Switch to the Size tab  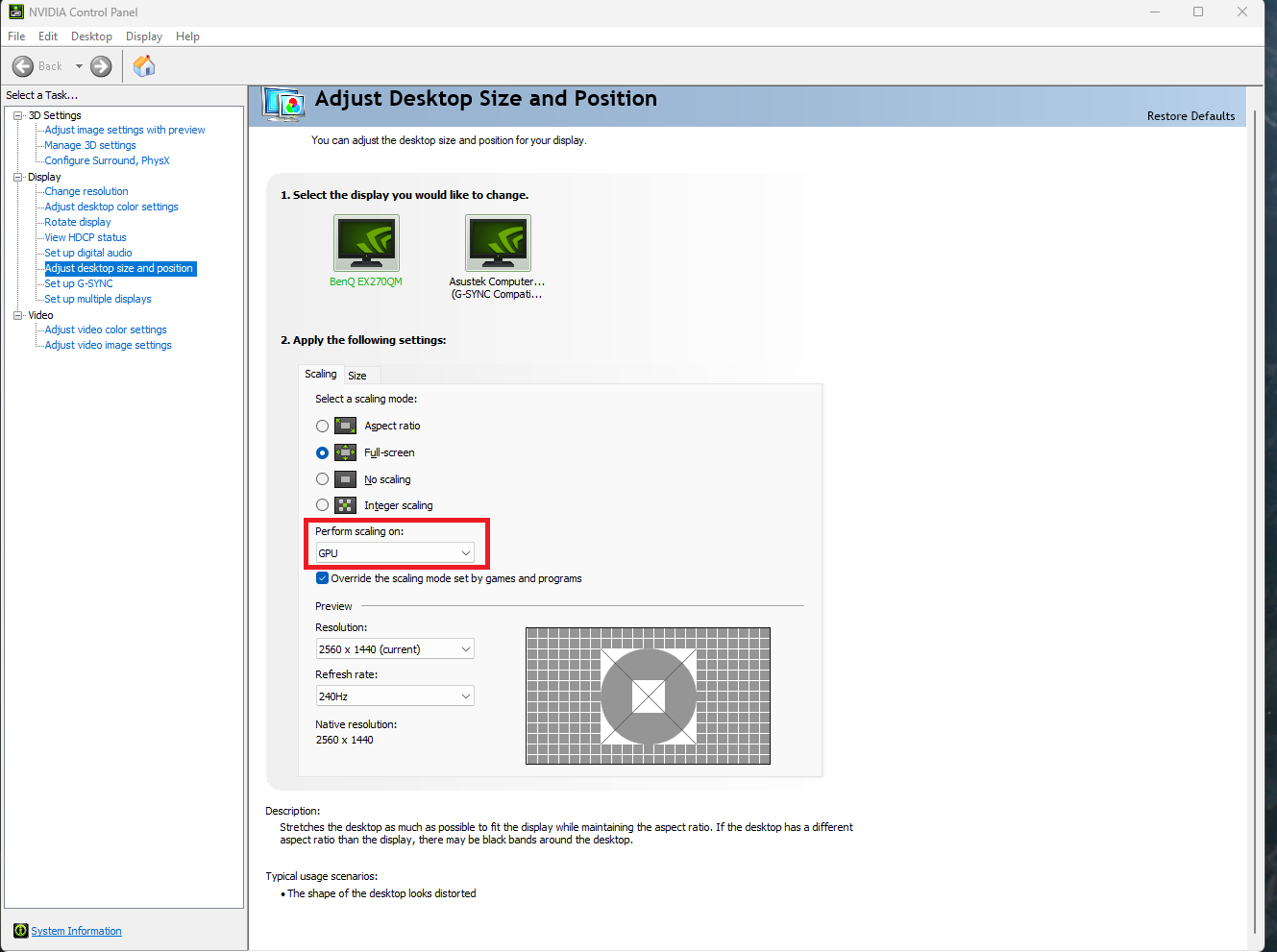click(357, 376)
